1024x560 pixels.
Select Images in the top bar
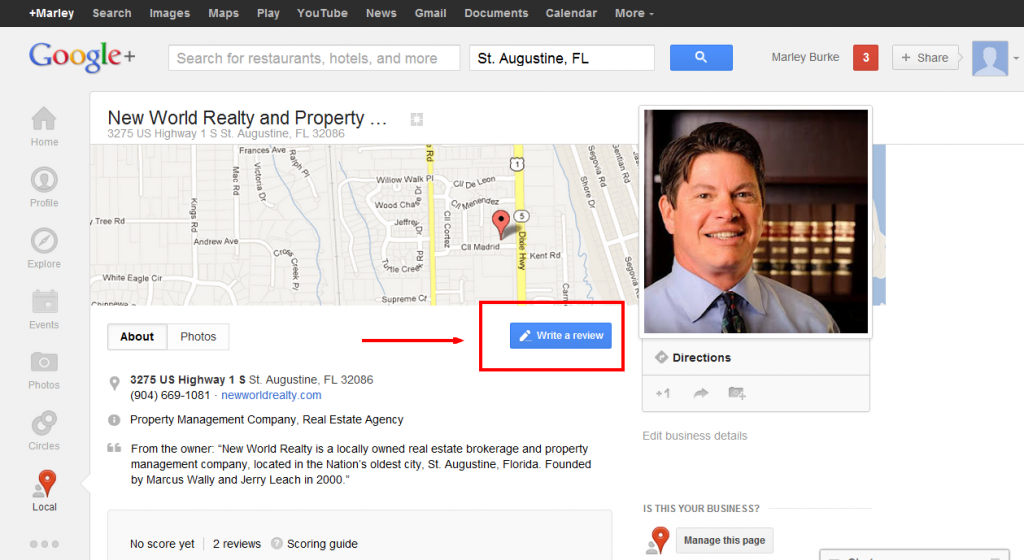[170, 13]
